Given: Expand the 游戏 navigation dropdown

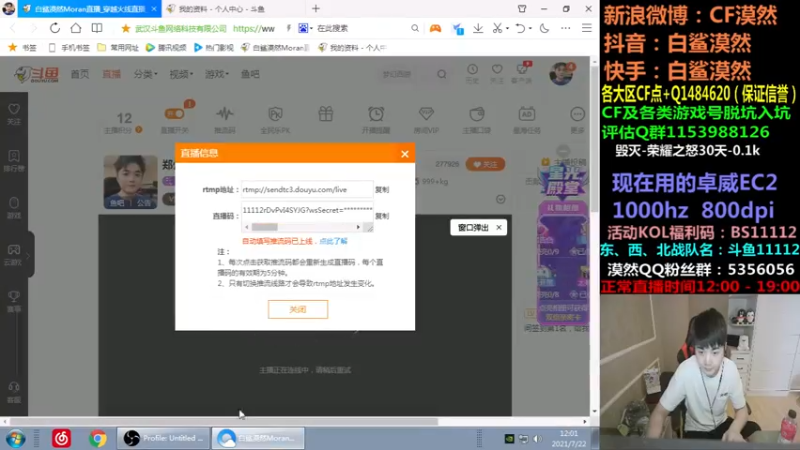Looking at the screenshot, I should click(x=217, y=74).
